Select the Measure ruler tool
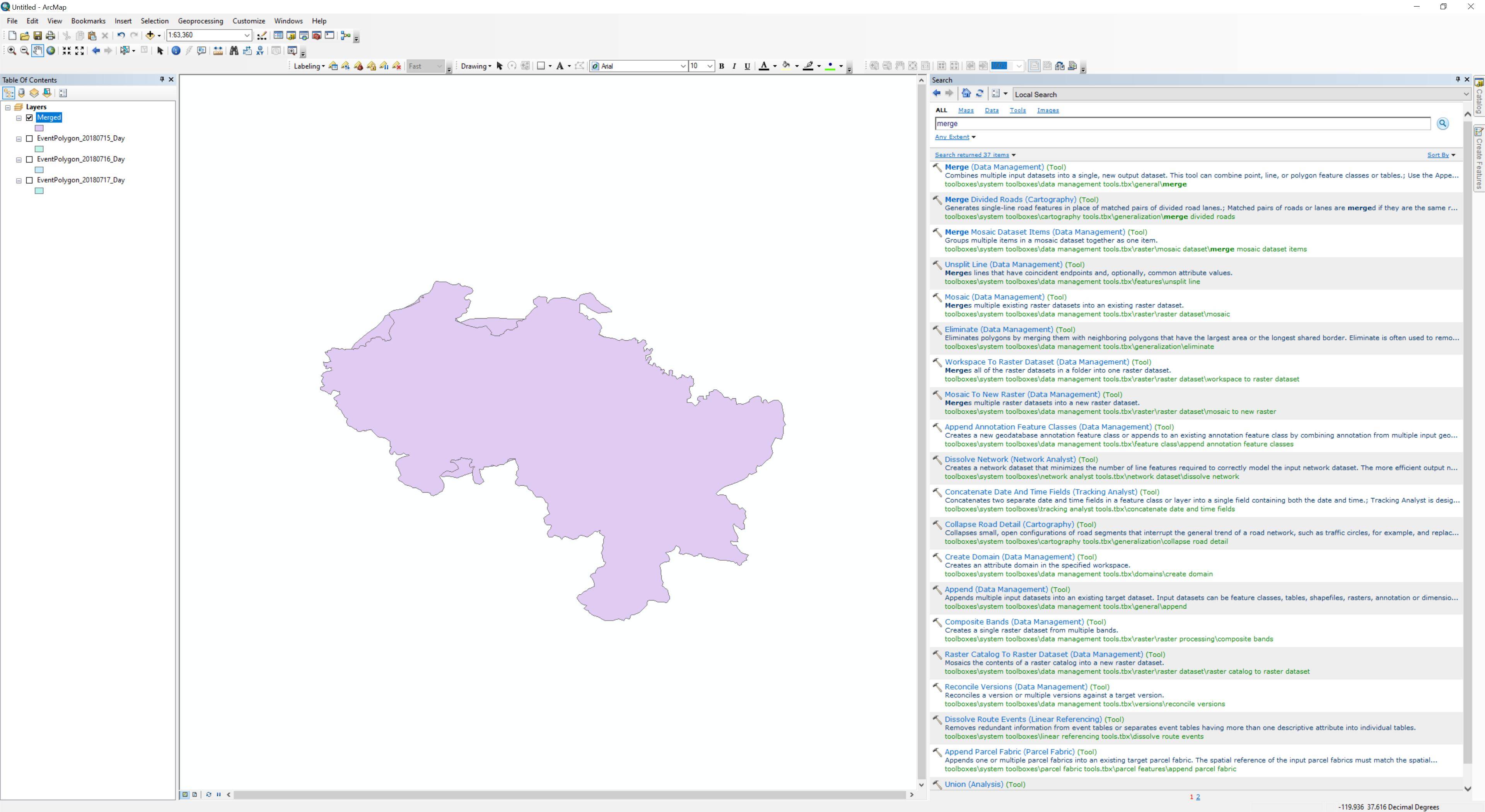 pyautogui.click(x=218, y=51)
